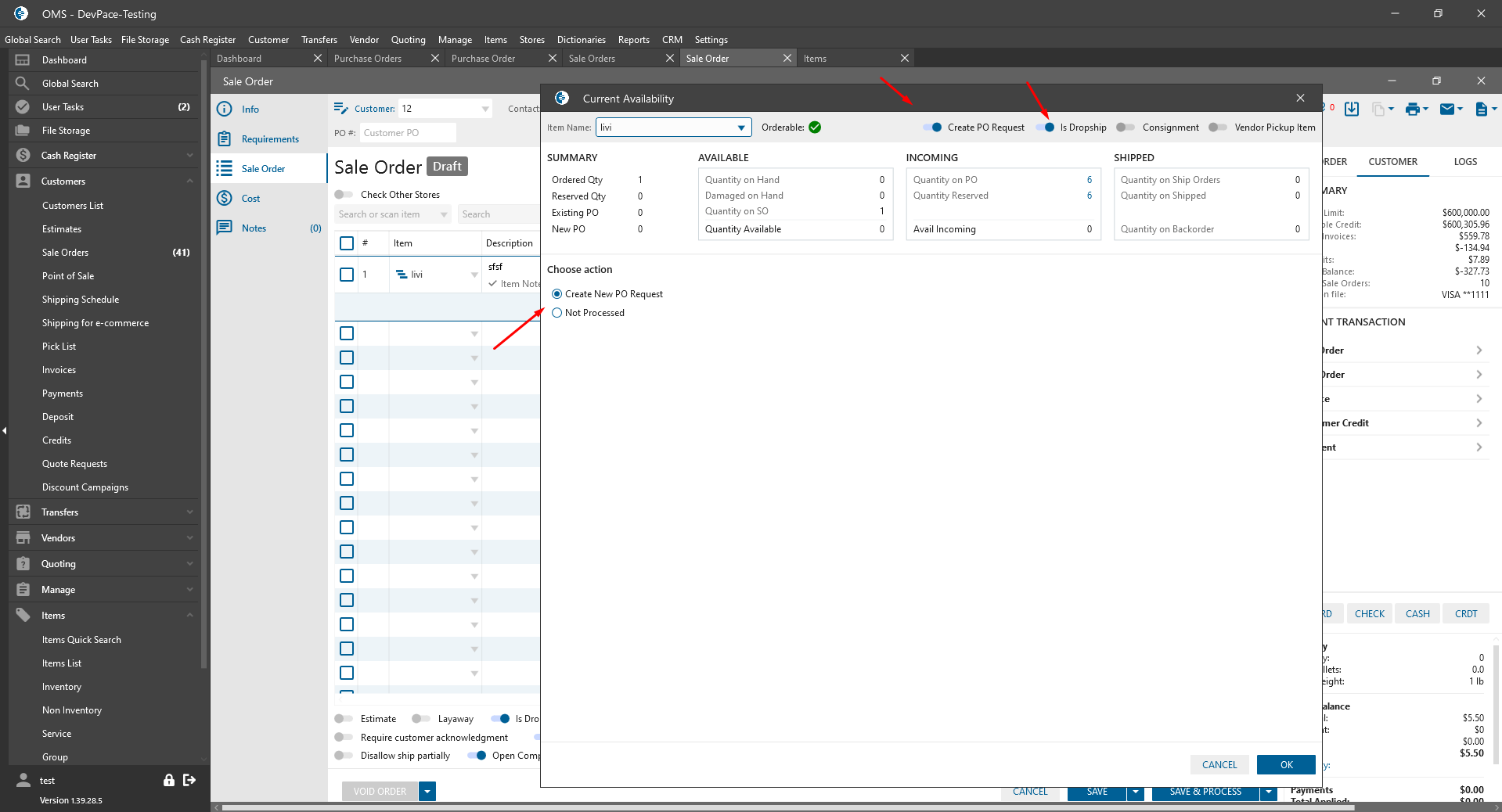
Task: Click the VOID ORDER button
Action: pyautogui.click(x=380, y=792)
